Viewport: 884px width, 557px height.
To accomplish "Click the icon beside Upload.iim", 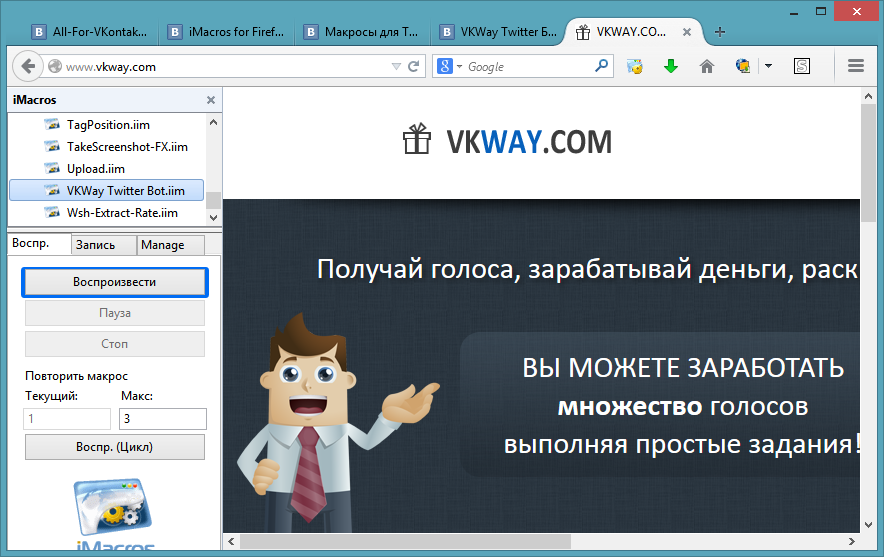I will click(52, 169).
